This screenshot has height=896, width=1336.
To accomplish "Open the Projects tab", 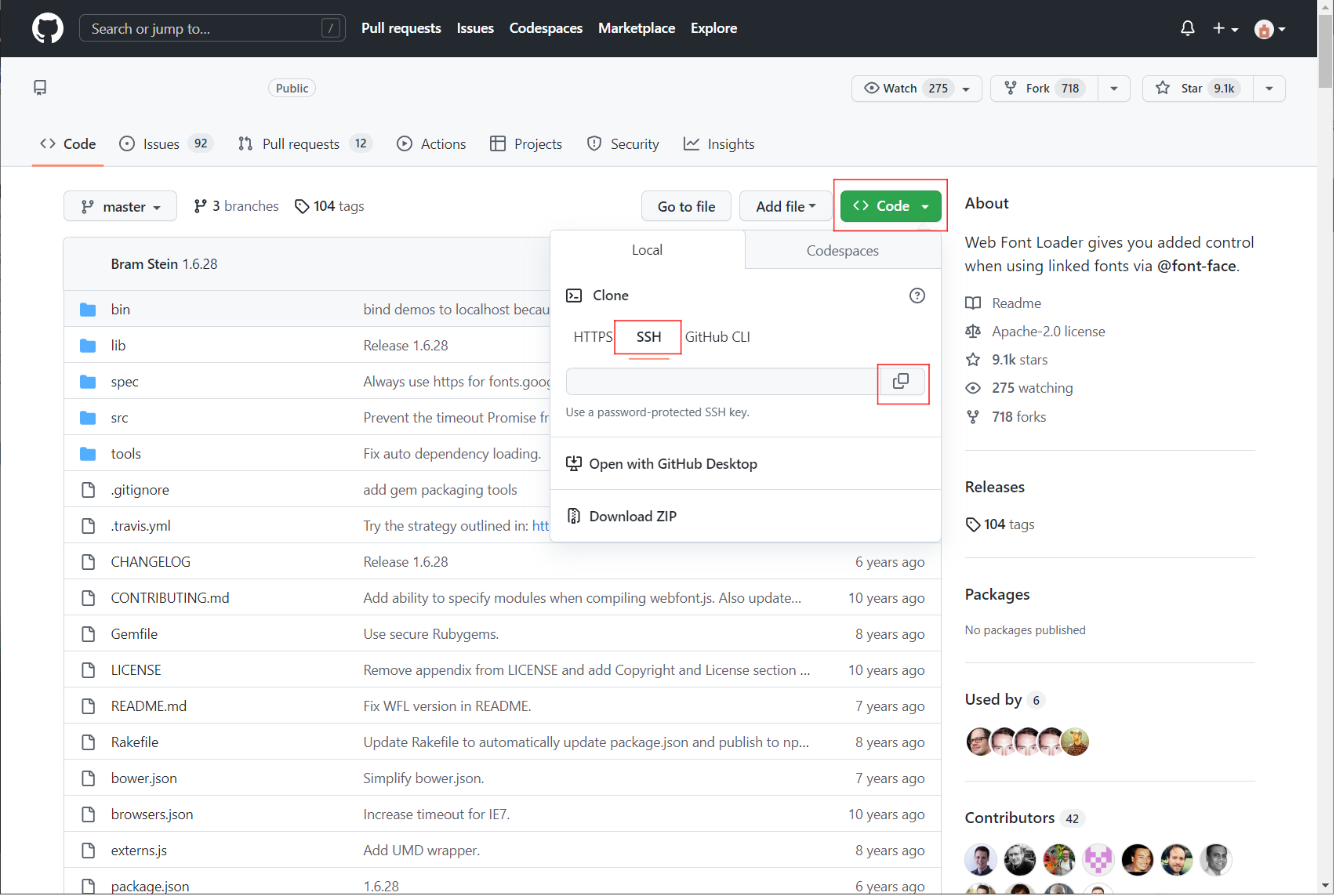I will click(x=526, y=144).
